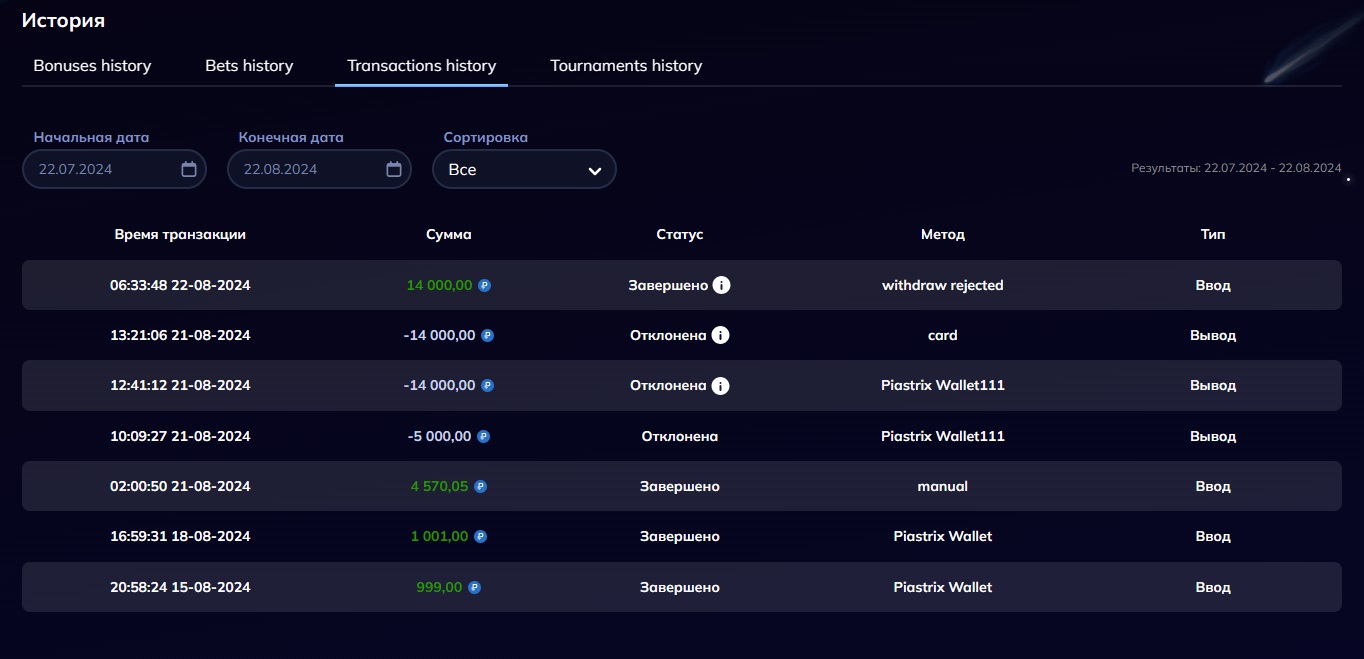
Task: Click end date field showing 22.08.2024
Action: (x=307, y=169)
